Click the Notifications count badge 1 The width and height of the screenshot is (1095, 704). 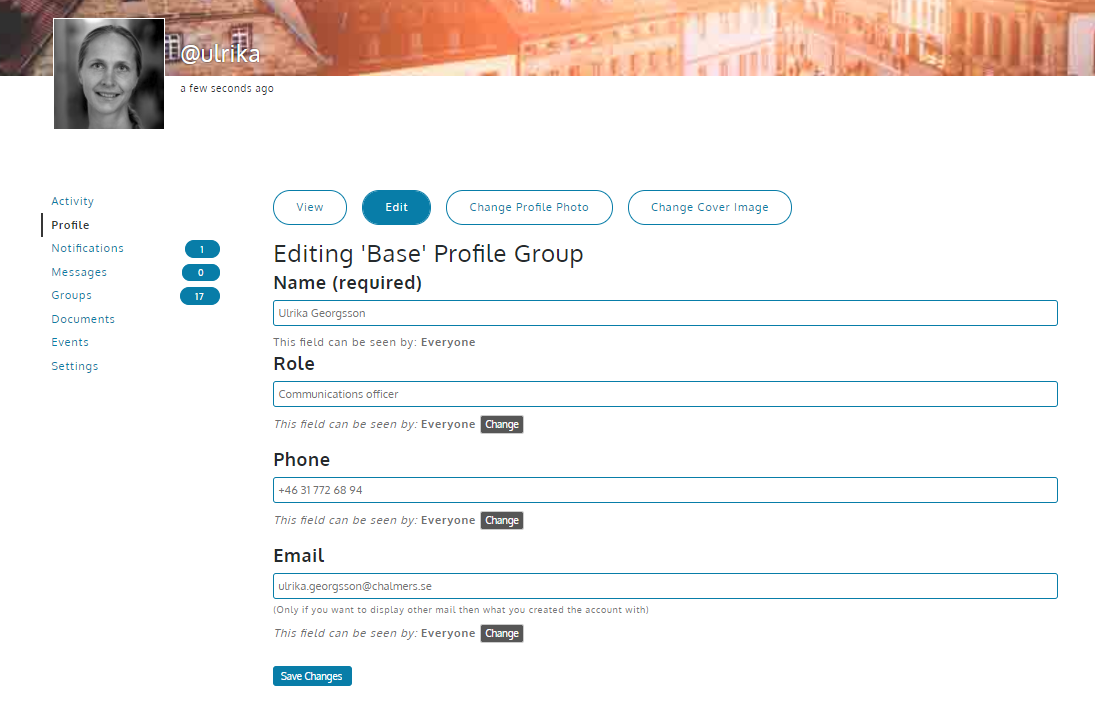click(x=202, y=249)
